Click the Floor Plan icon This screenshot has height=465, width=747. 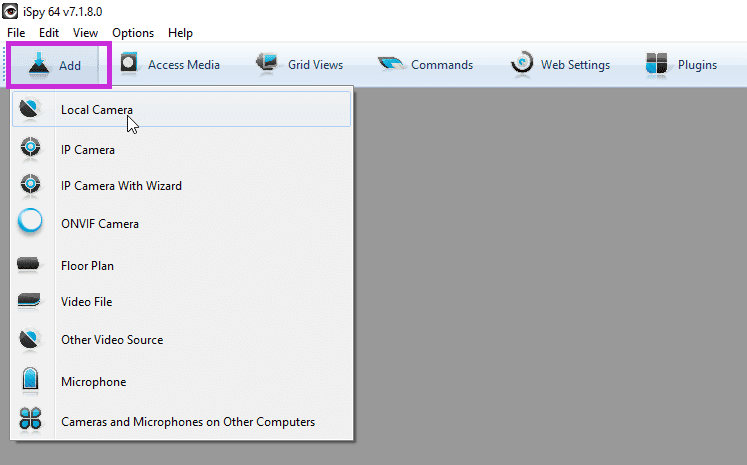[x=28, y=264]
